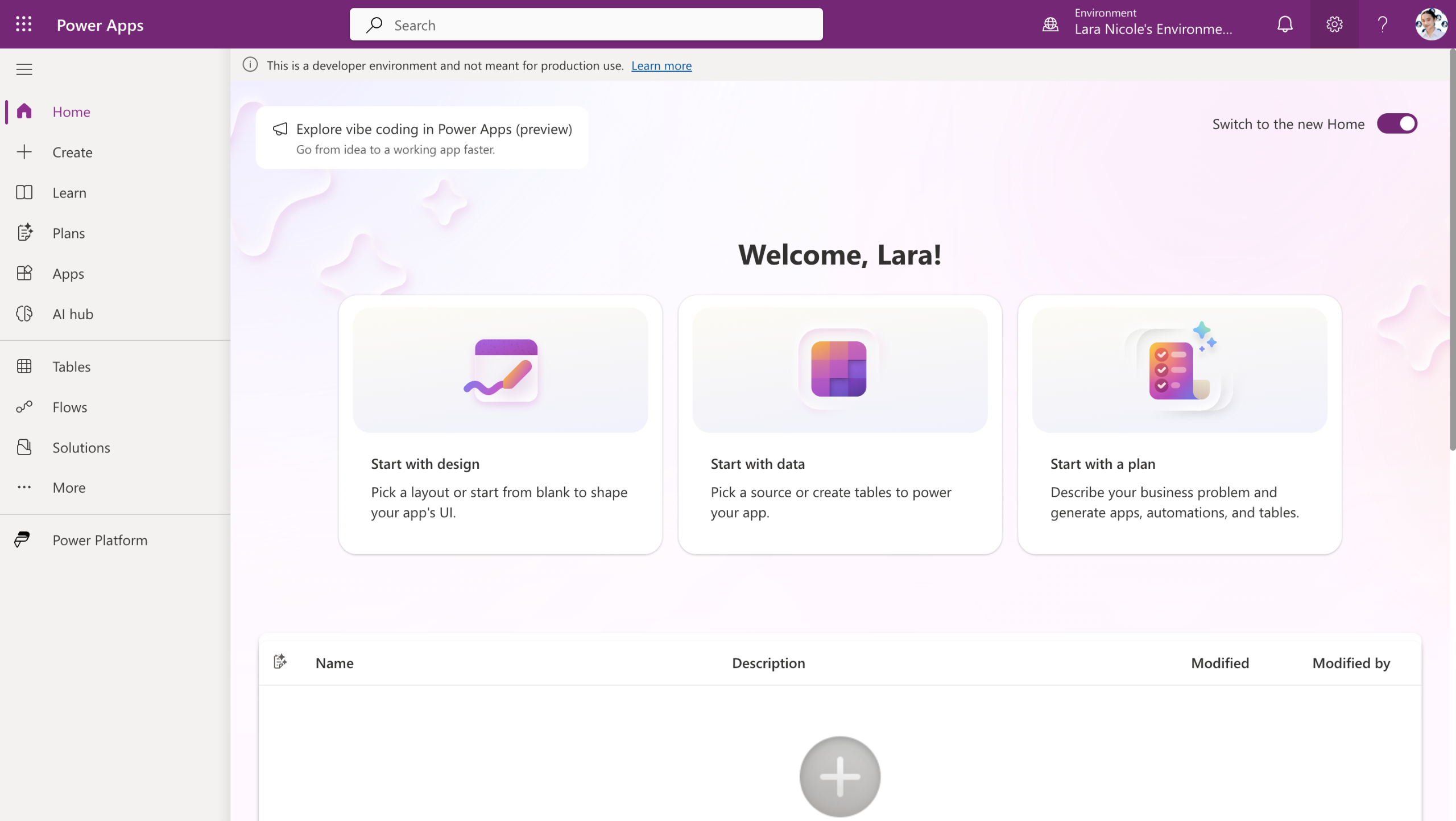Screen dimensions: 1456x821
Task: Open the settings gear icon
Action: point(1334,24)
